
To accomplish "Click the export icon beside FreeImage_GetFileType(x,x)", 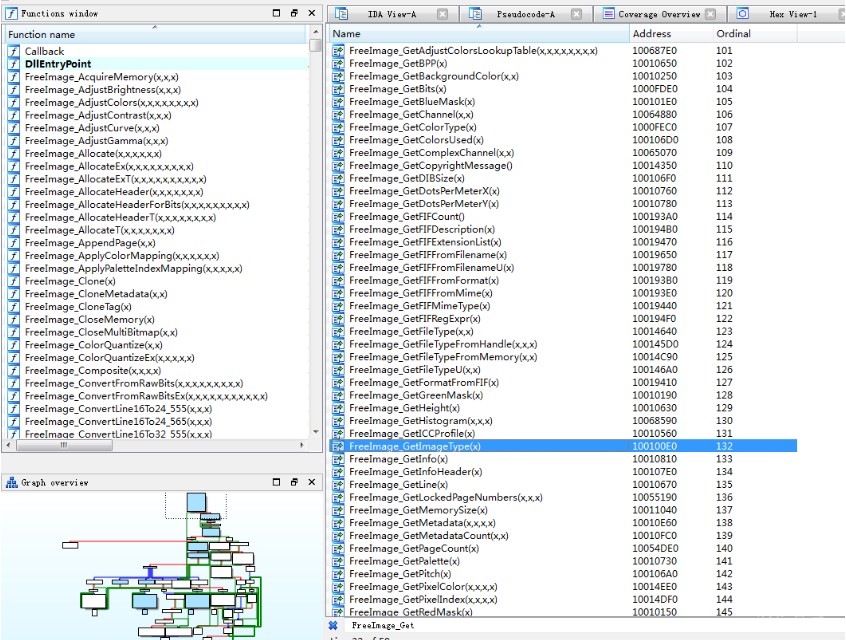I will click(338, 332).
